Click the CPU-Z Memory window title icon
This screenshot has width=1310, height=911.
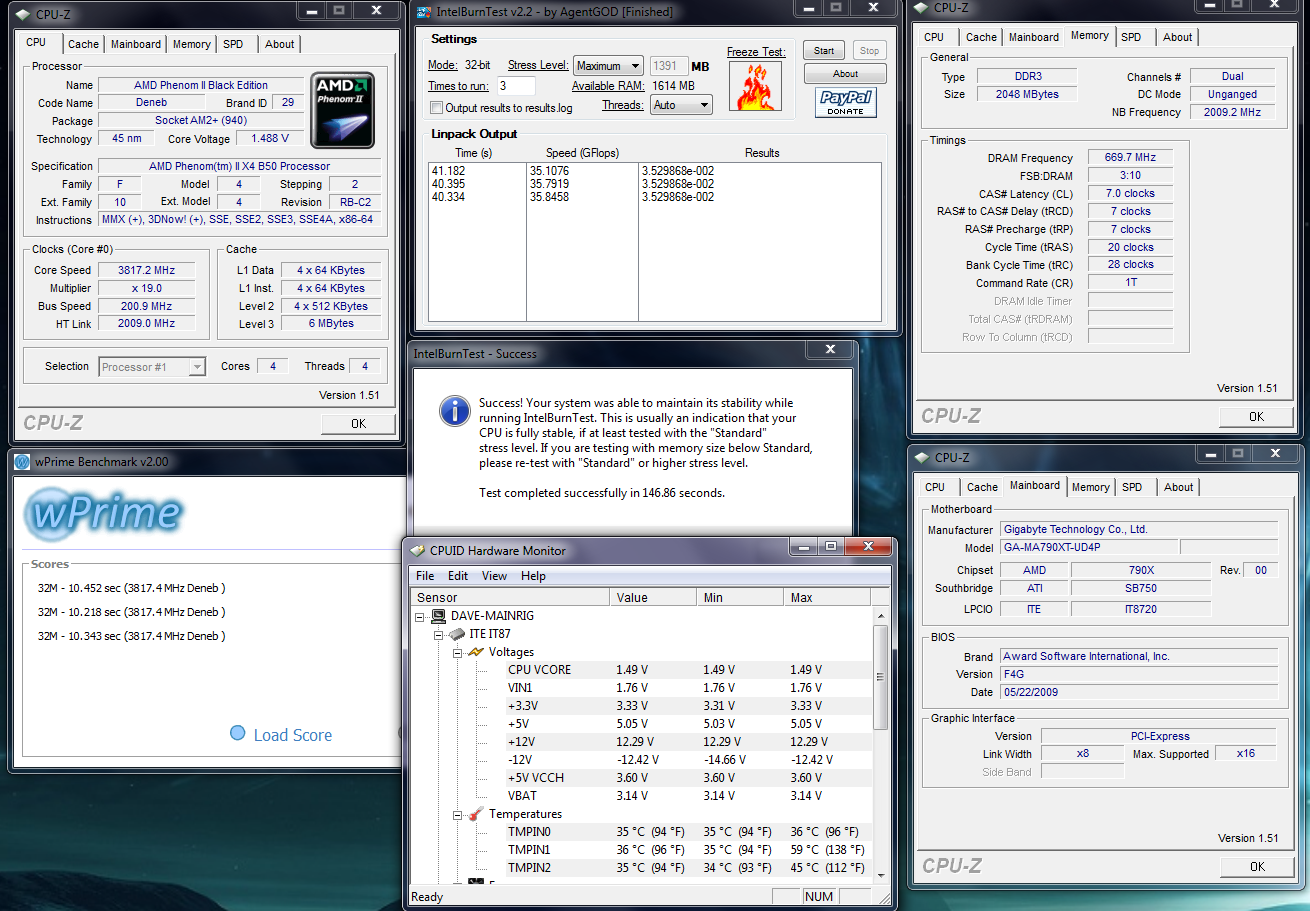click(x=921, y=8)
